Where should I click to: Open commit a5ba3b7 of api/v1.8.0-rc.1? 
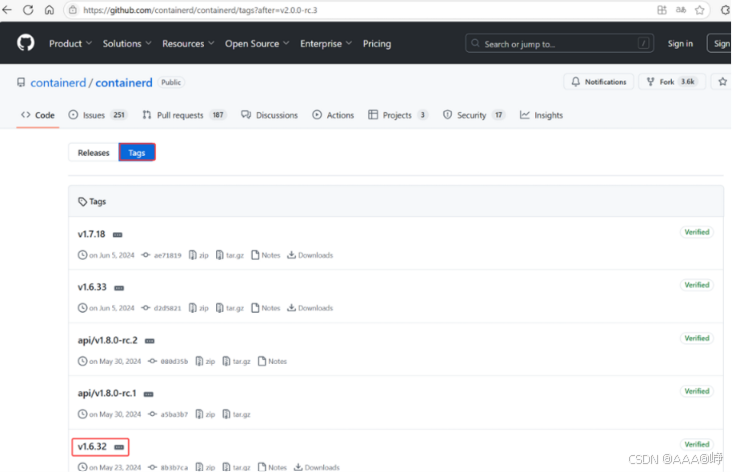click(168, 414)
